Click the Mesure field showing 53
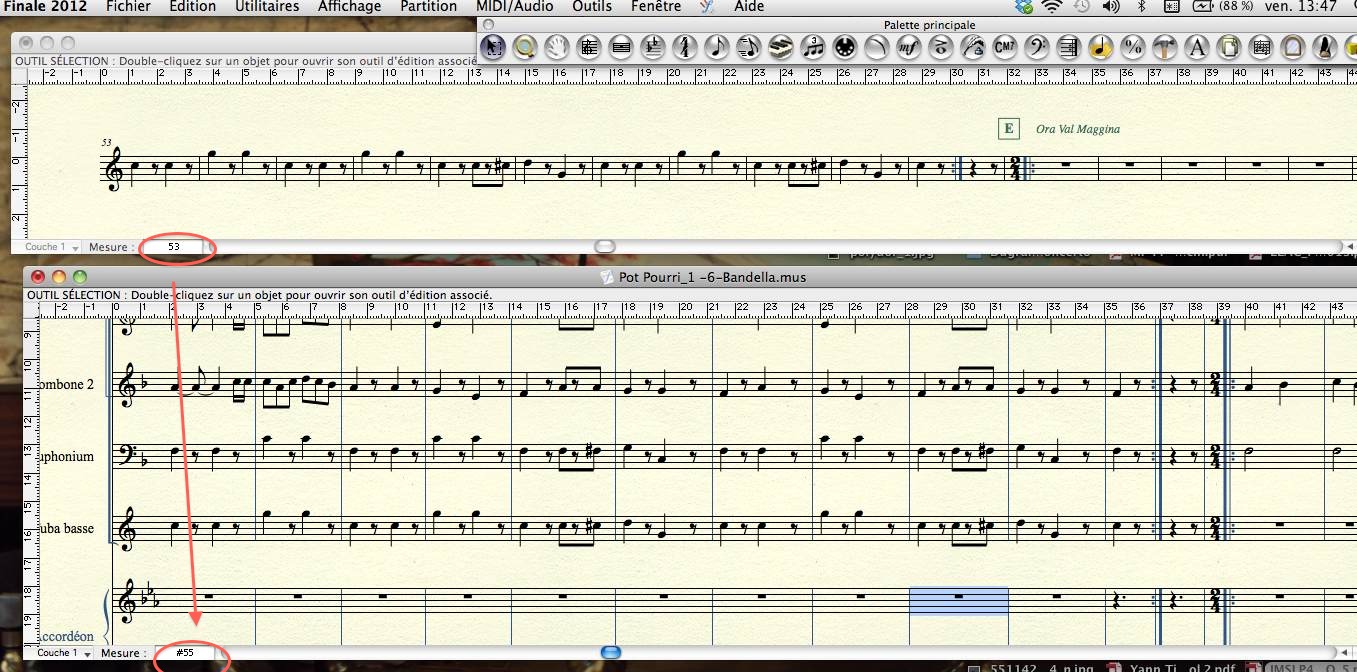 (x=174, y=247)
